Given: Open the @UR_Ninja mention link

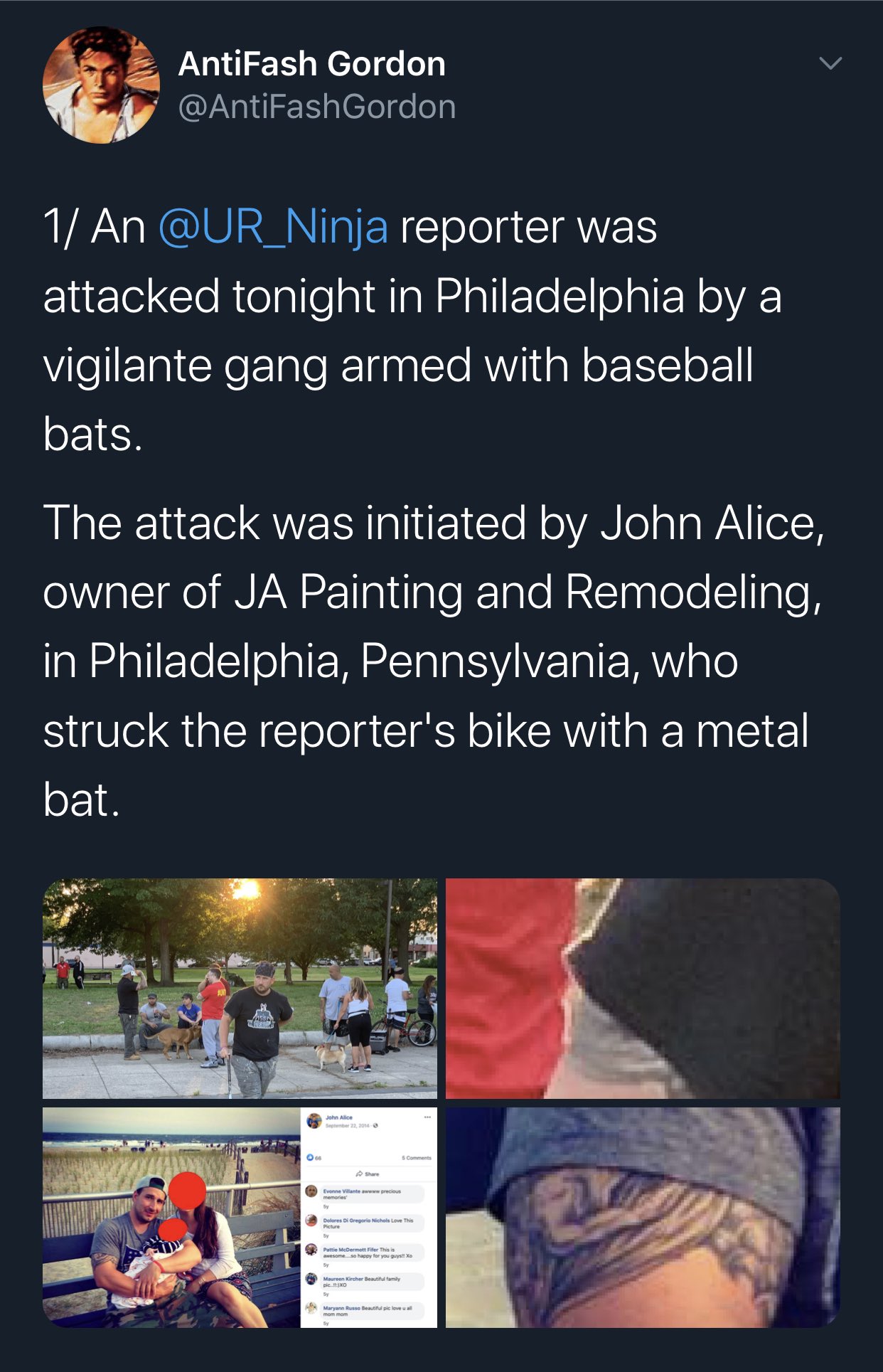Looking at the screenshot, I should [x=273, y=227].
